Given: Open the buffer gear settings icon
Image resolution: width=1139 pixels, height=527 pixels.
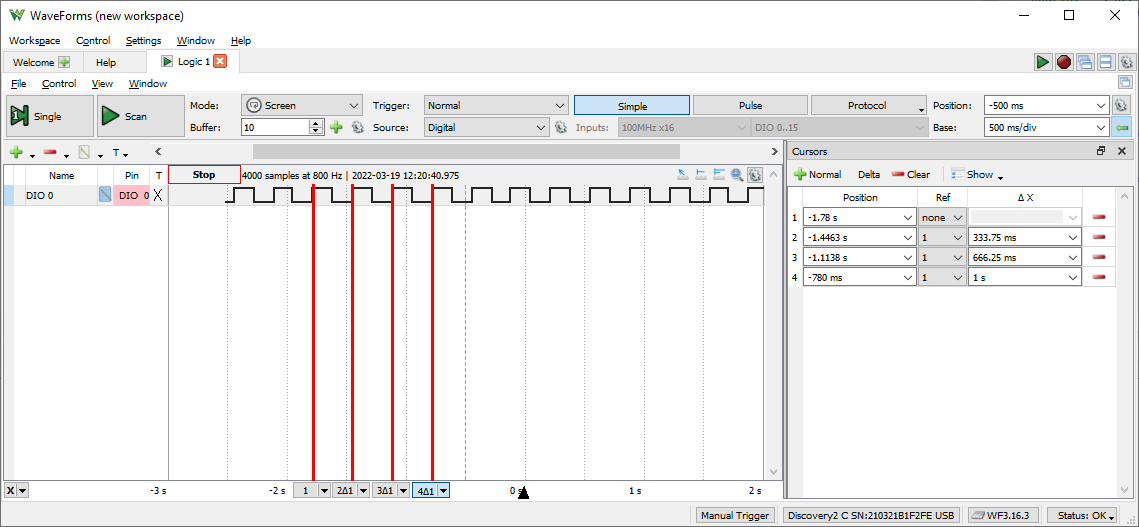Looking at the screenshot, I should tap(357, 127).
